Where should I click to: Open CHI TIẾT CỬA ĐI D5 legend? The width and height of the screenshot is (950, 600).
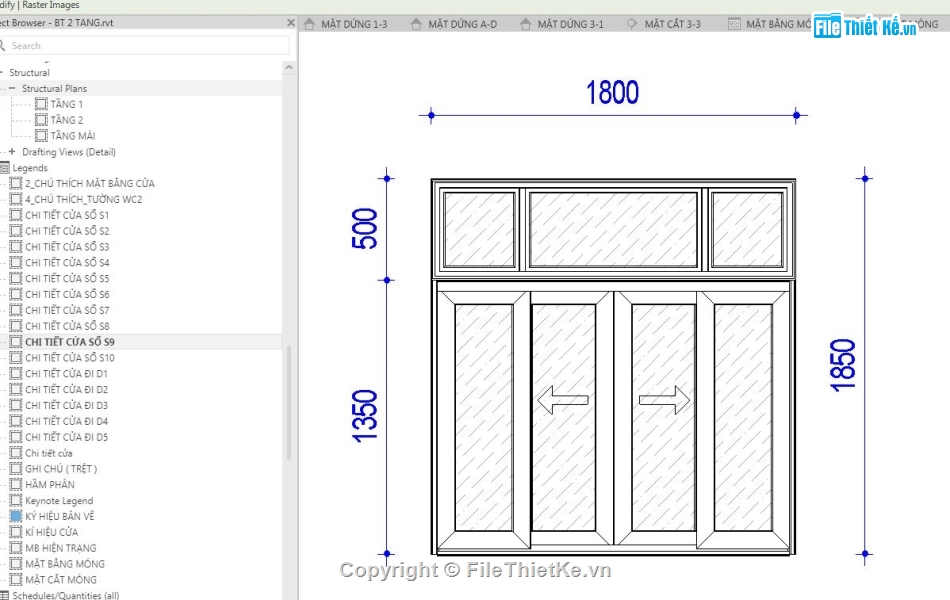pos(67,437)
